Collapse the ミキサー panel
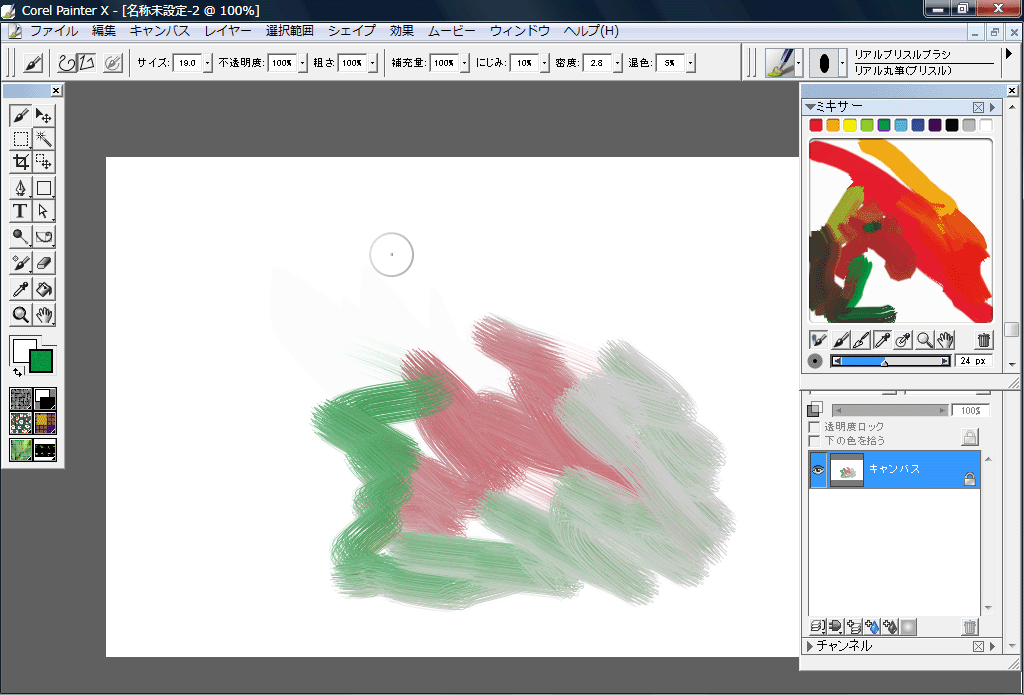The image size is (1024, 695). point(810,106)
